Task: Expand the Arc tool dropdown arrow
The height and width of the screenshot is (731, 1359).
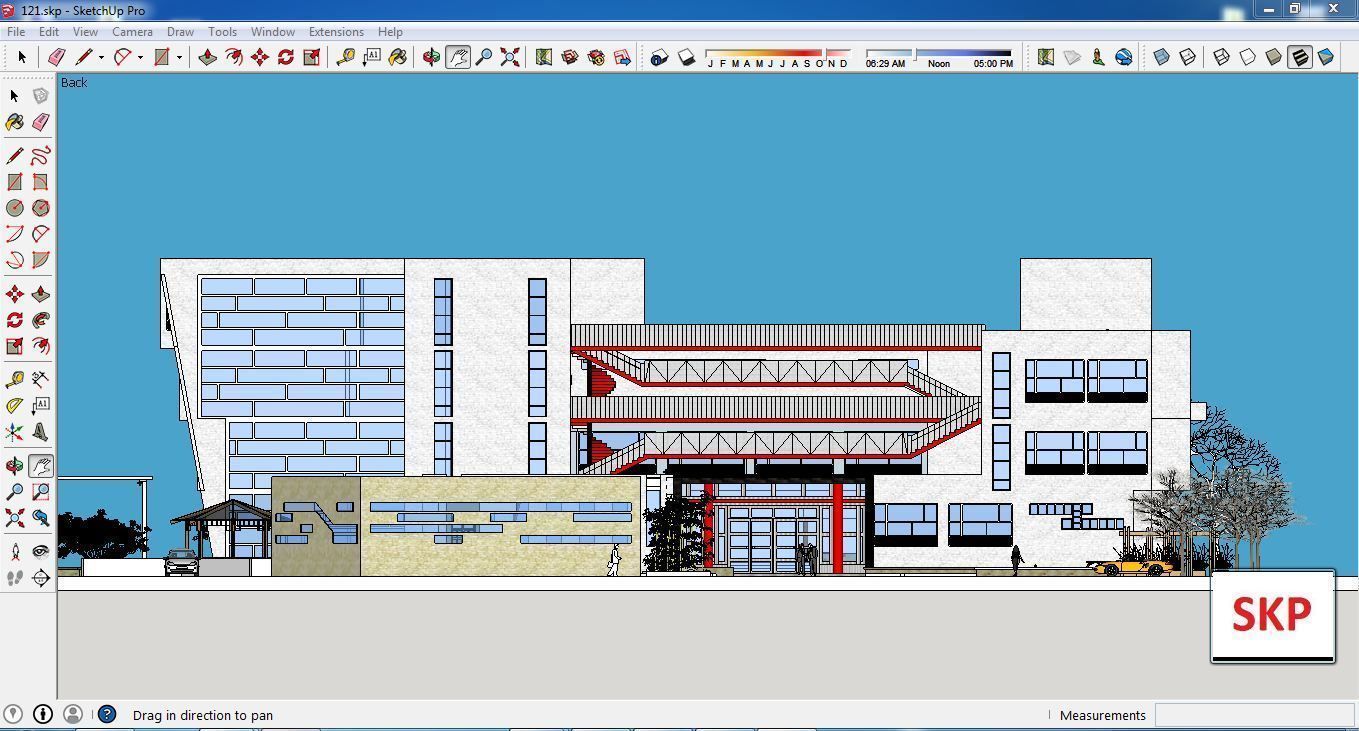Action: [x=140, y=57]
